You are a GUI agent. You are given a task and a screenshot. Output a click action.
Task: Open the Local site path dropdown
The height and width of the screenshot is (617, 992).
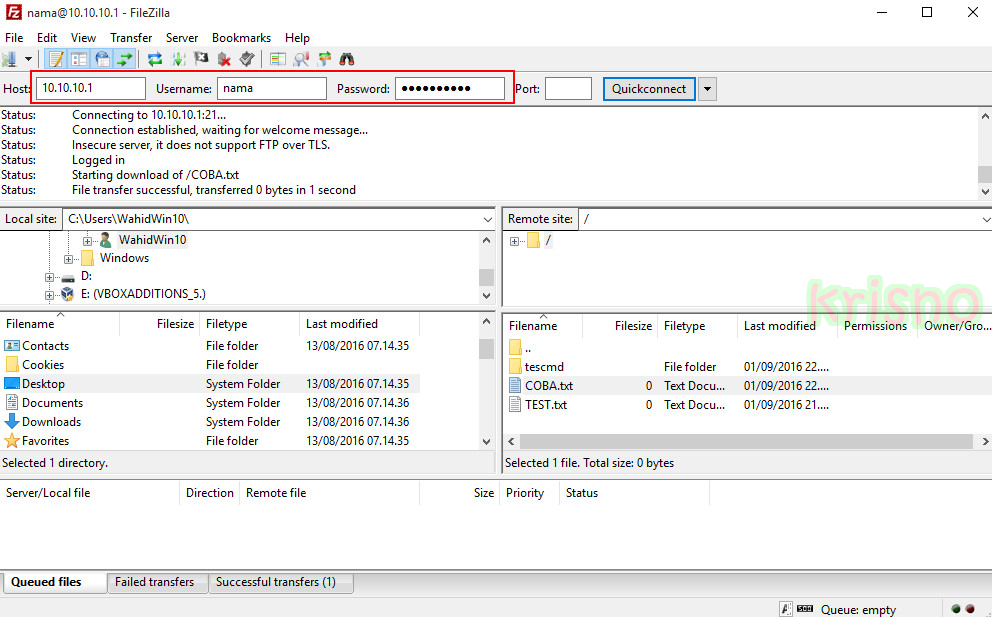tap(487, 220)
